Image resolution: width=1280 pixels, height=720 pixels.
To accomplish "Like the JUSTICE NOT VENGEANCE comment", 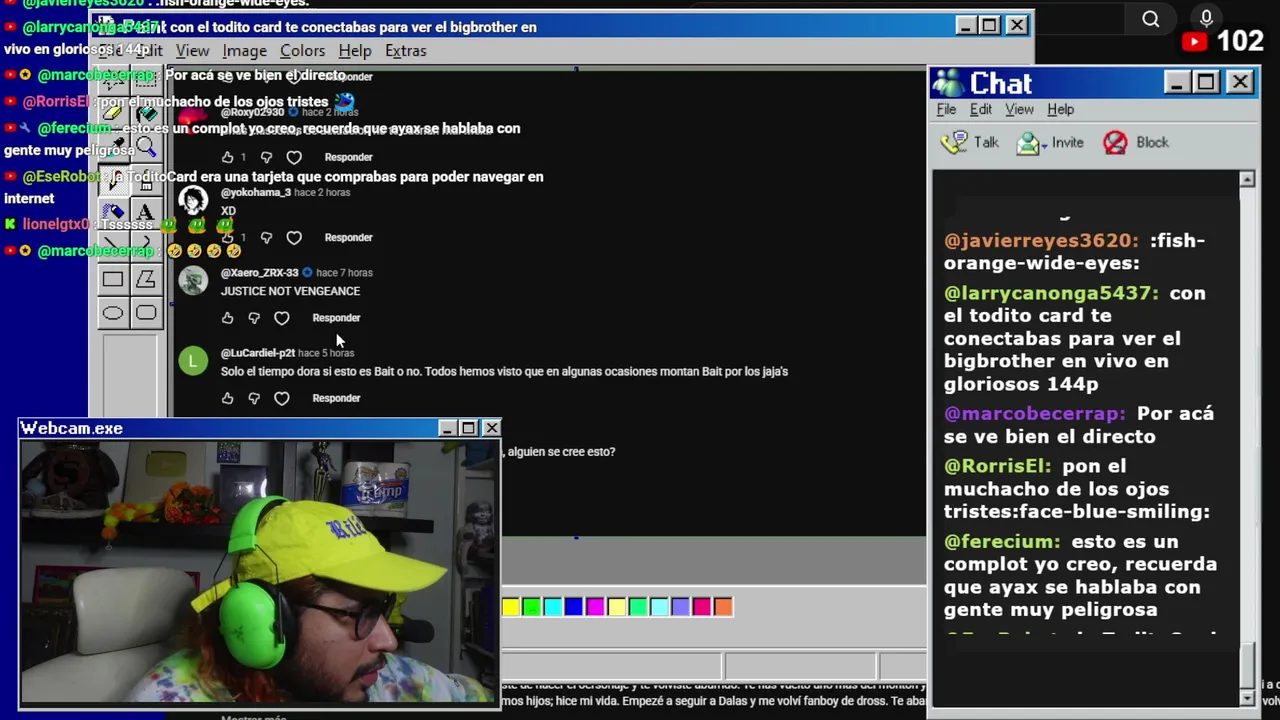I will coord(227,318).
